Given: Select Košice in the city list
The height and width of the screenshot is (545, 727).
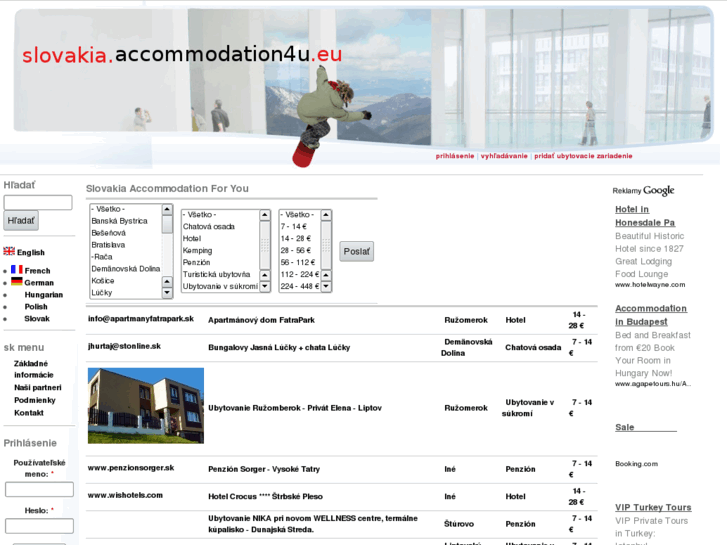Looking at the screenshot, I should point(102,281).
